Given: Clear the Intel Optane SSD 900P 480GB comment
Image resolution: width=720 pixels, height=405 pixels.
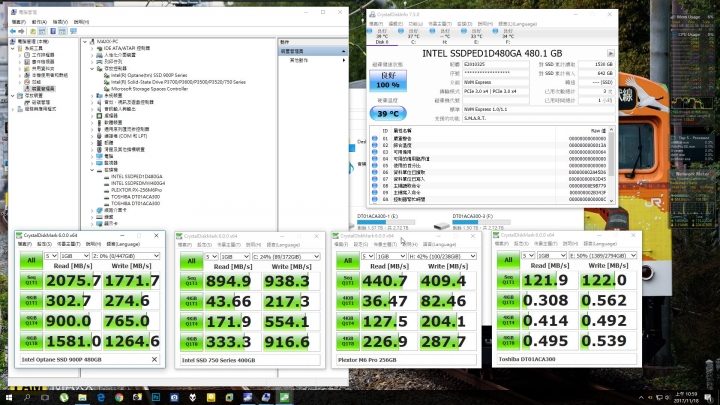Looking at the screenshot, I should (154, 360).
